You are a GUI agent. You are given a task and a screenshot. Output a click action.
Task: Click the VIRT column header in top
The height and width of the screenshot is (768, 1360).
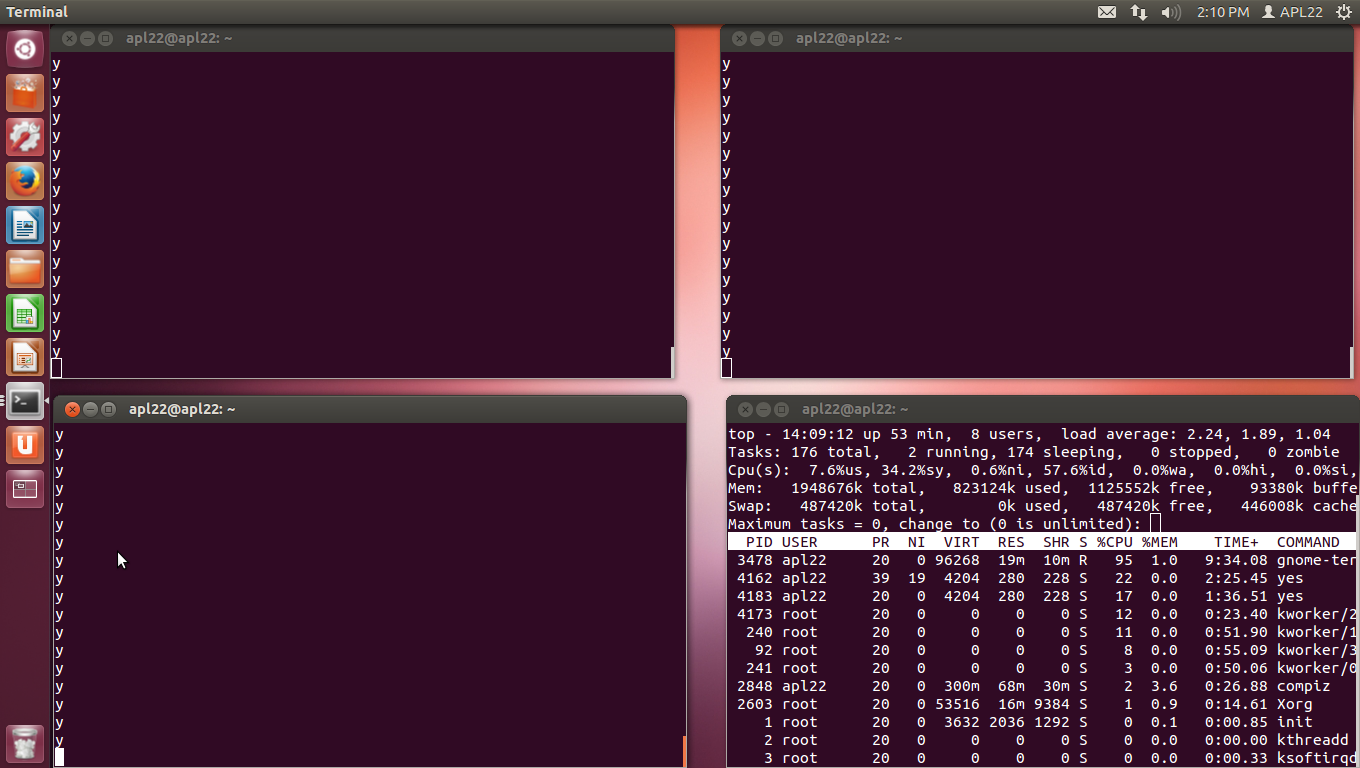coord(962,542)
